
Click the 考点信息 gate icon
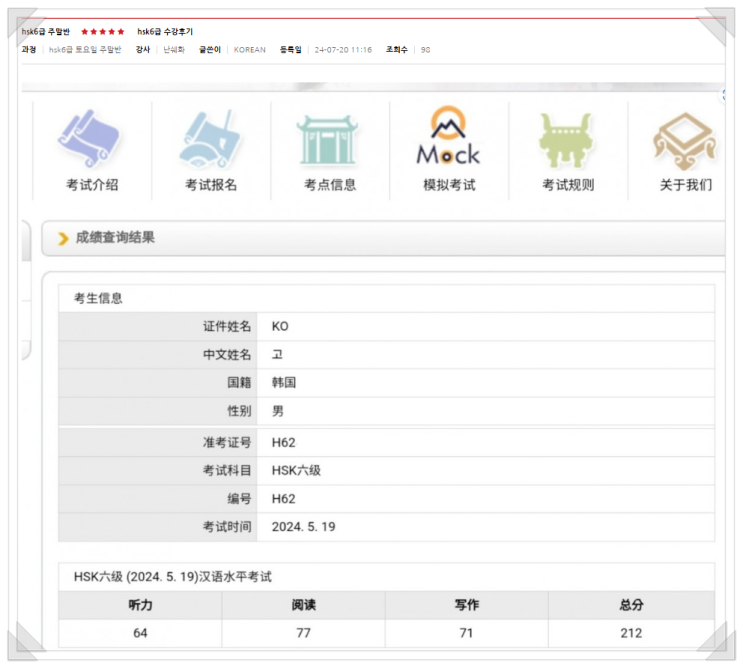[x=329, y=141]
